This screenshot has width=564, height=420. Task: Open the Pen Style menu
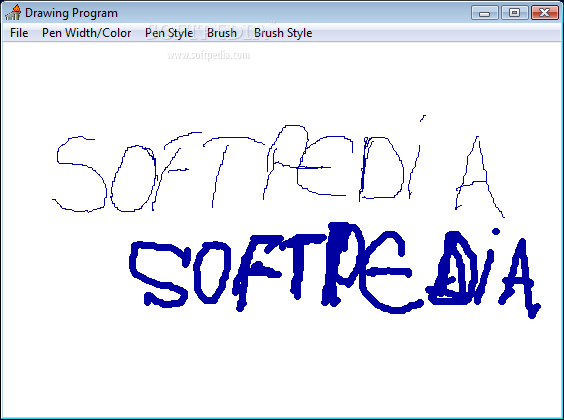[169, 33]
